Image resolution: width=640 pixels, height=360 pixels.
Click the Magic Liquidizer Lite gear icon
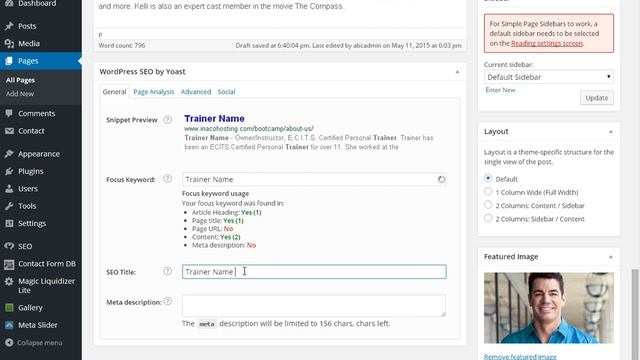point(9,281)
